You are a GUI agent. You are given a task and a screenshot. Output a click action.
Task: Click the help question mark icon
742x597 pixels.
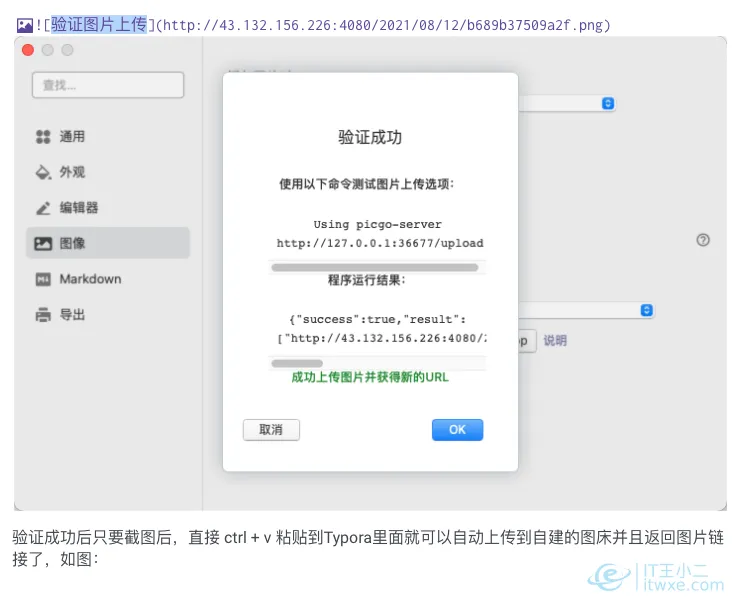703,240
